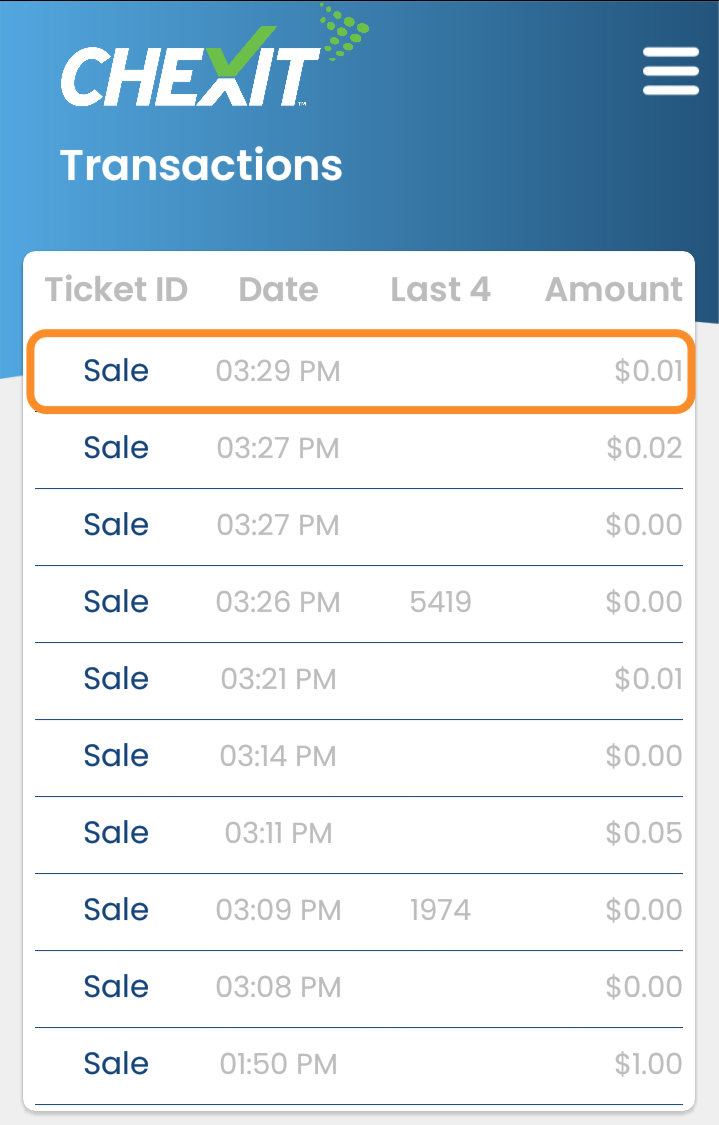Click the Ticket ID column header
Image resolution: width=719 pixels, height=1125 pixels.
click(x=116, y=290)
